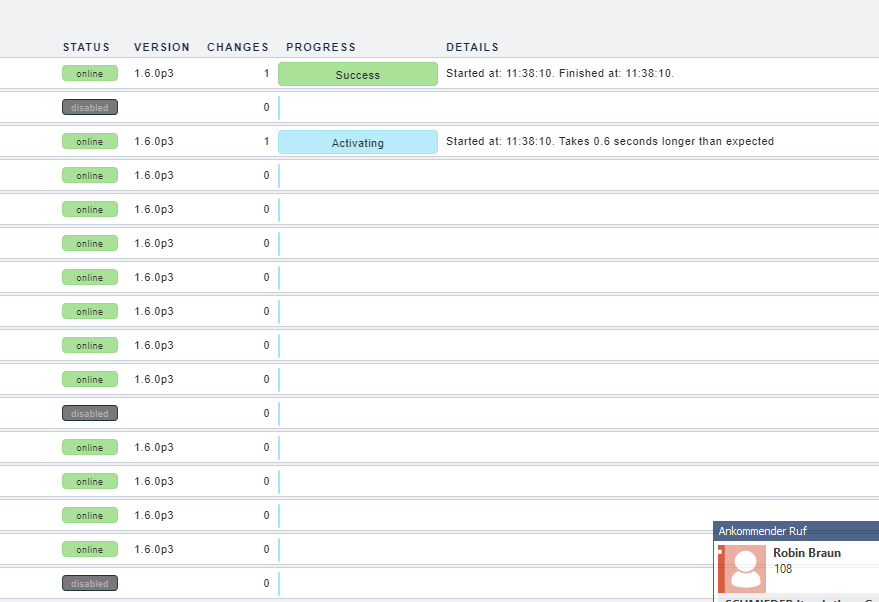Click online badge in the Activating row
879x602 pixels.
point(90,142)
